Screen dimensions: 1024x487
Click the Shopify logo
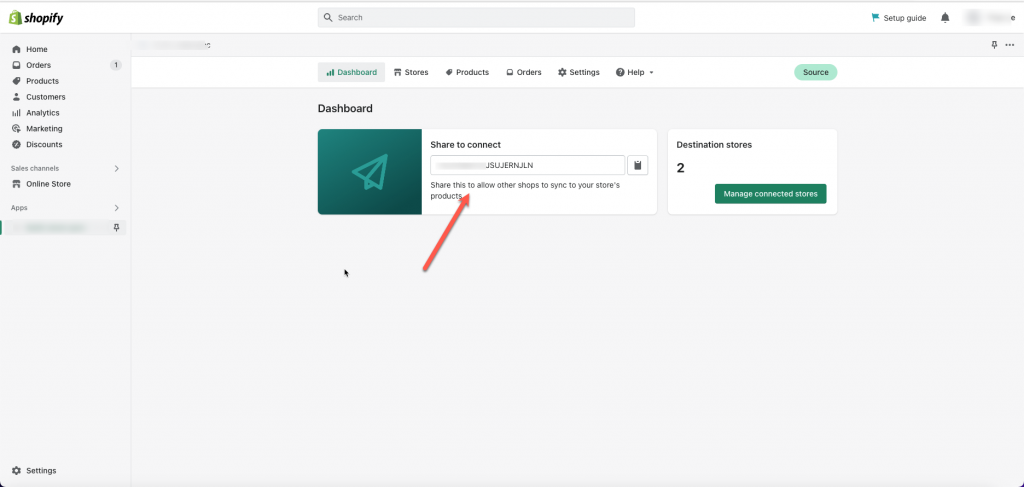(x=36, y=18)
